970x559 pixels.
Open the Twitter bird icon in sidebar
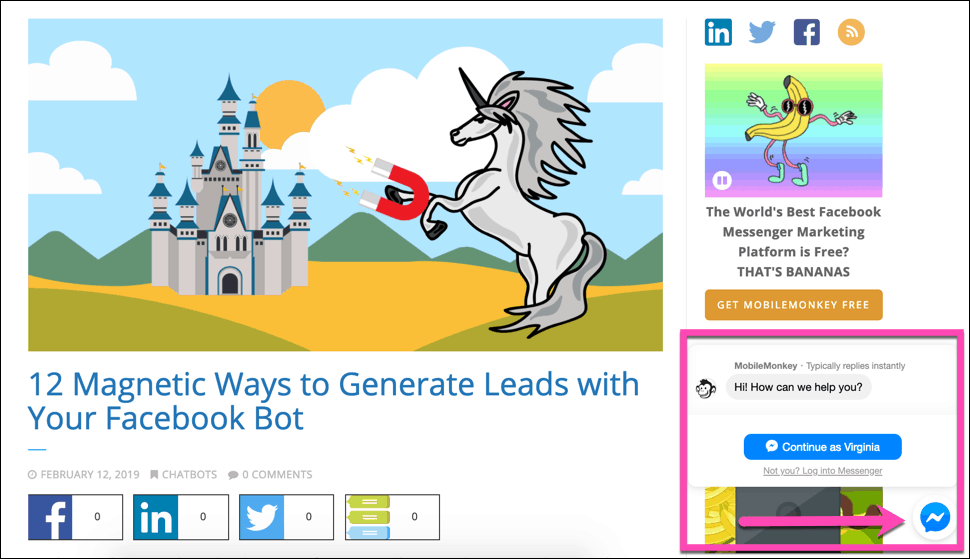coord(762,32)
